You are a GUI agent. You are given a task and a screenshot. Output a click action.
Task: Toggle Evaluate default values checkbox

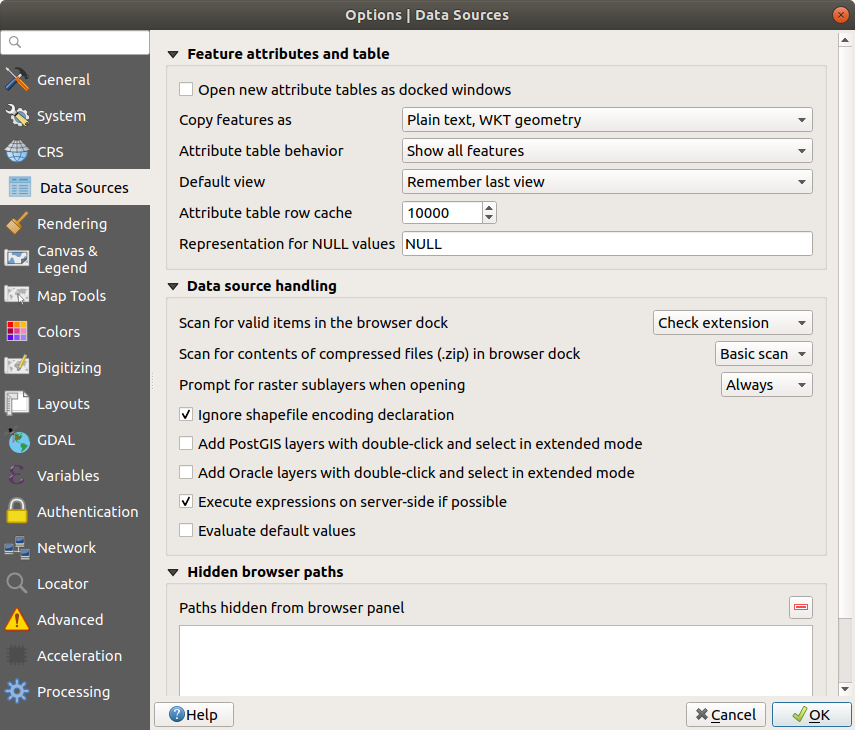[x=186, y=531]
